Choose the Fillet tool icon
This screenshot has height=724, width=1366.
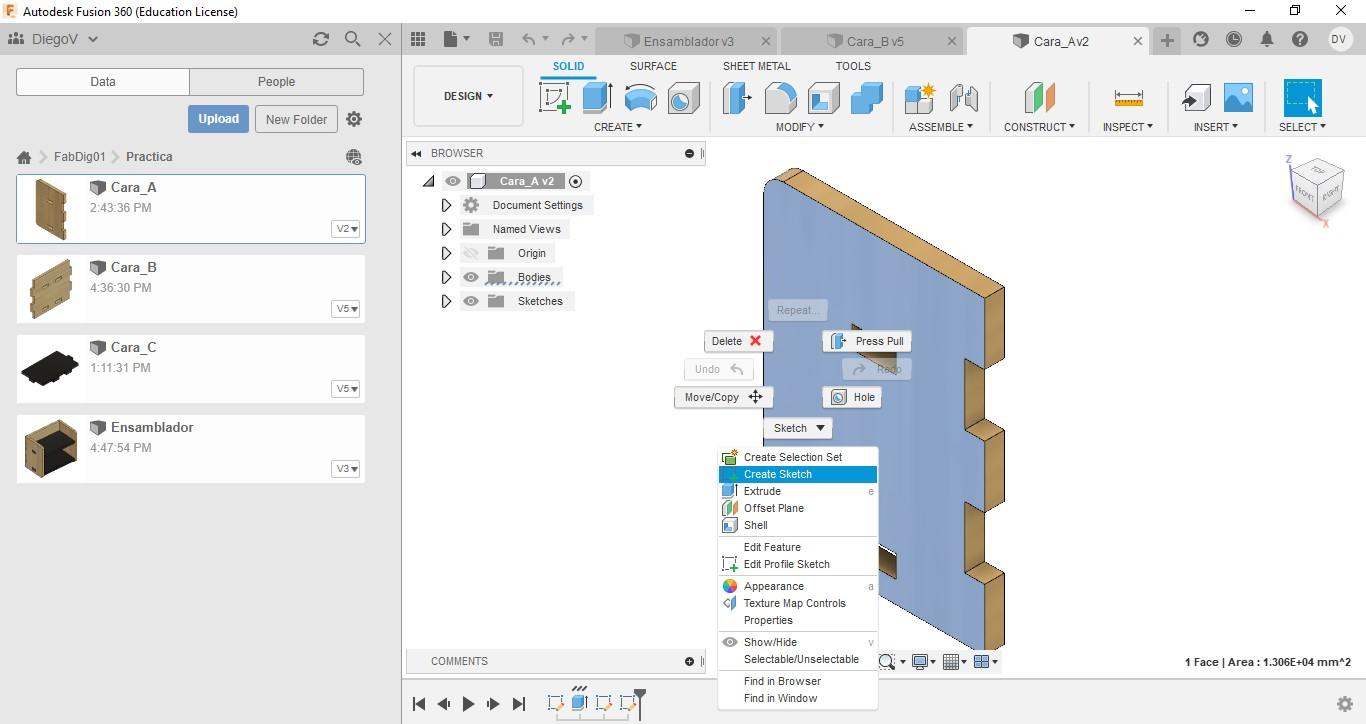pyautogui.click(x=780, y=98)
